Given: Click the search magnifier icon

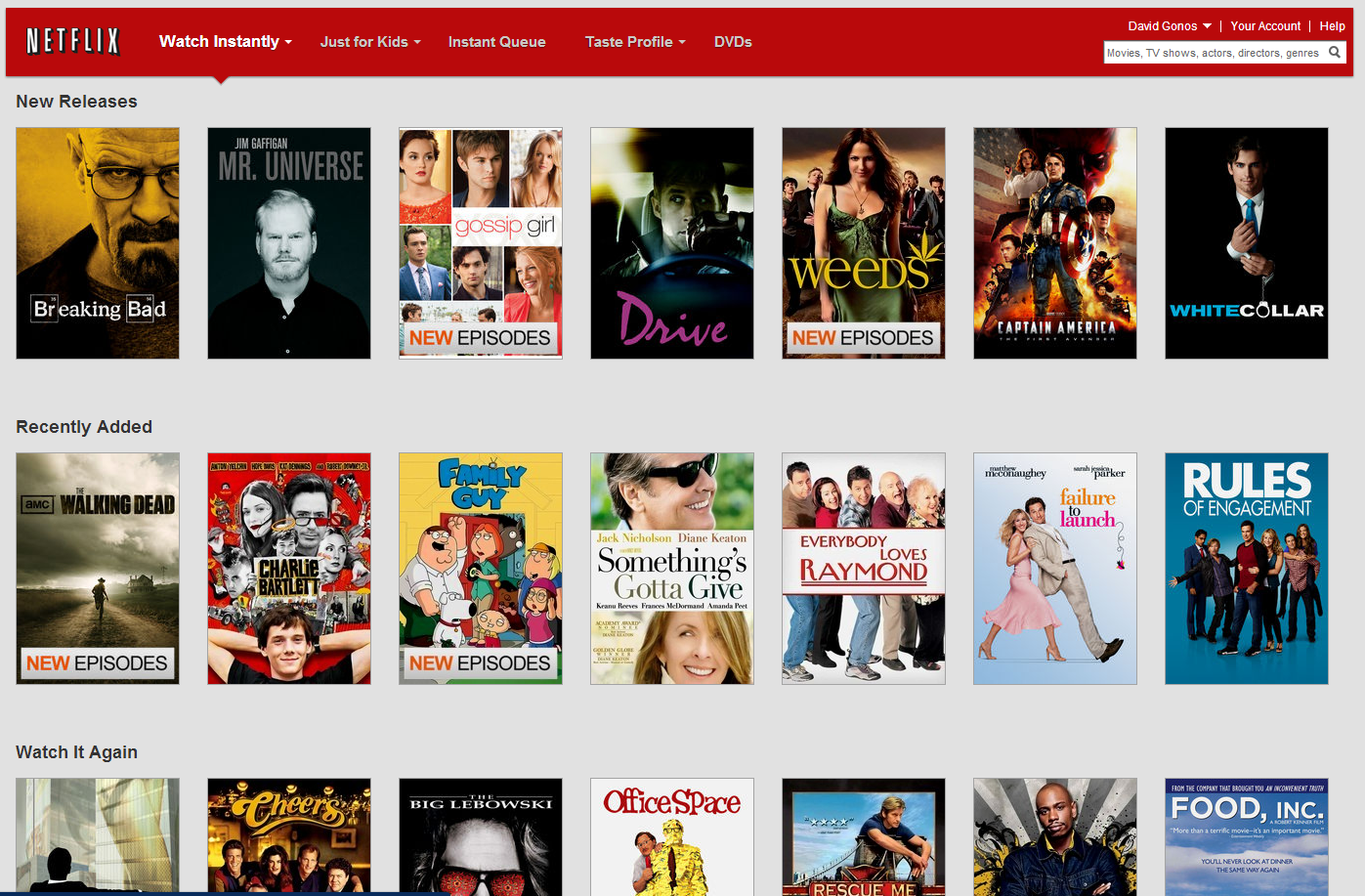Looking at the screenshot, I should [x=1335, y=53].
